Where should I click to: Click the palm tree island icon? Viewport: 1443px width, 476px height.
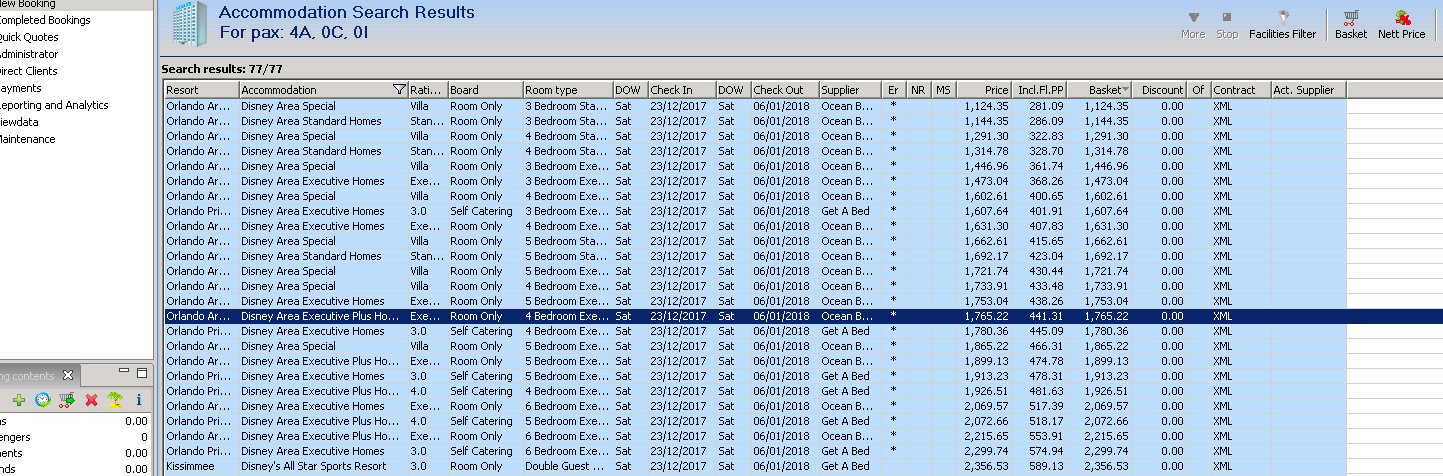tap(115, 400)
